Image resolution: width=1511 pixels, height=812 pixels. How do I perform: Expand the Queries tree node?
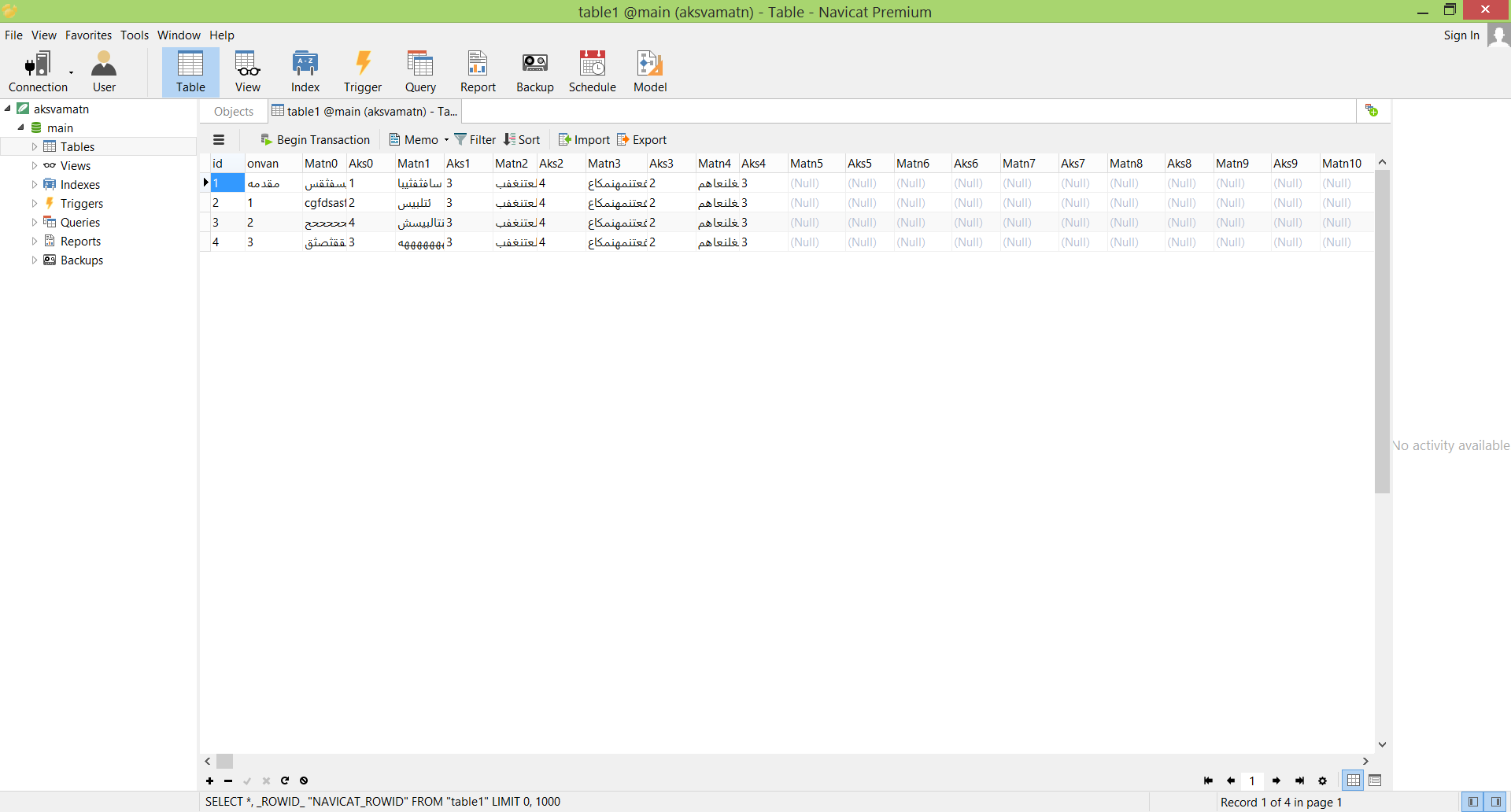(x=34, y=222)
